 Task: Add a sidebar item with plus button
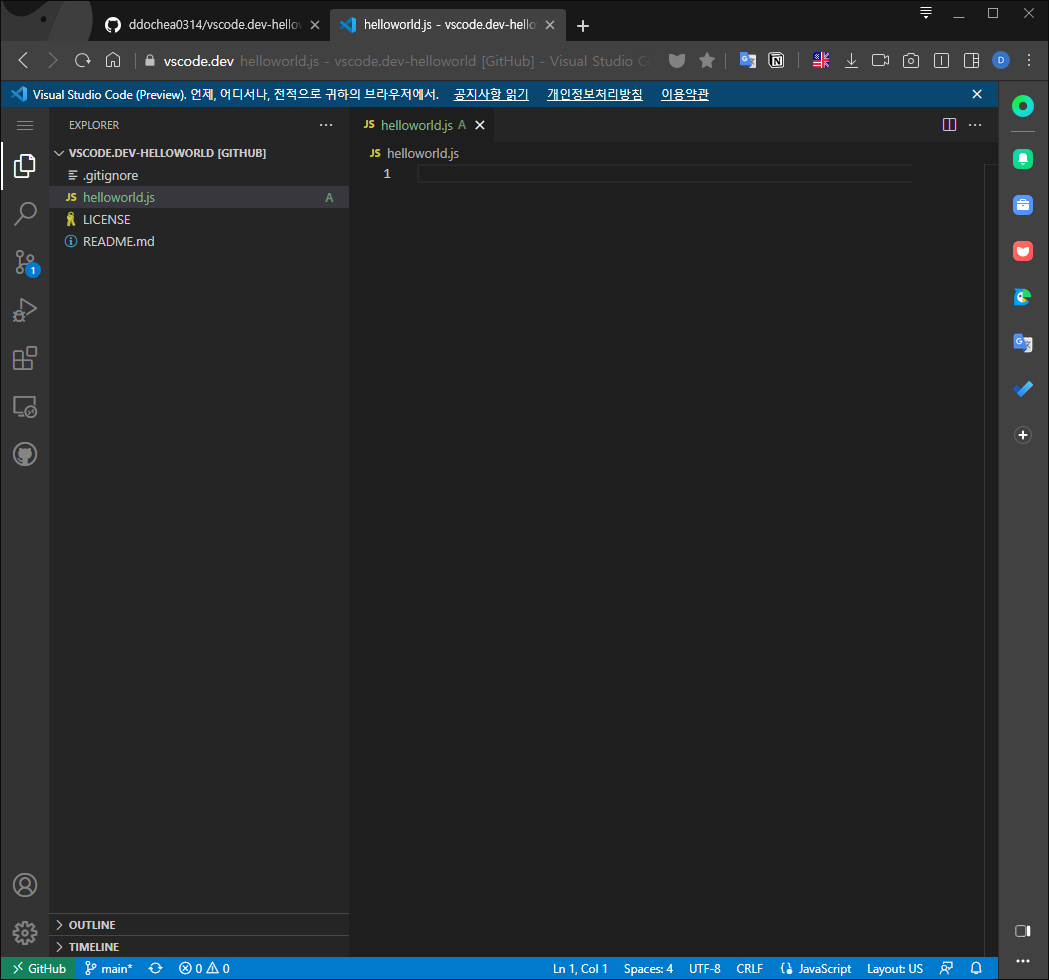click(x=1022, y=435)
